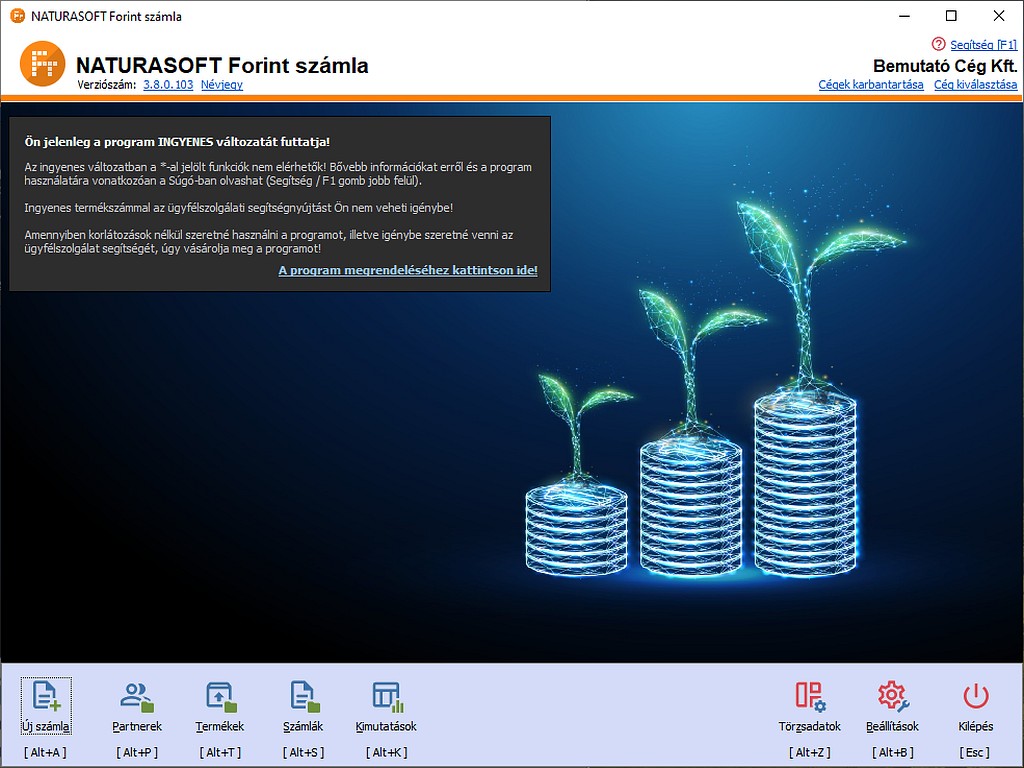This screenshot has height=768, width=1024.
Task: Maximize the NATURASOFT window
Action: [x=951, y=16]
